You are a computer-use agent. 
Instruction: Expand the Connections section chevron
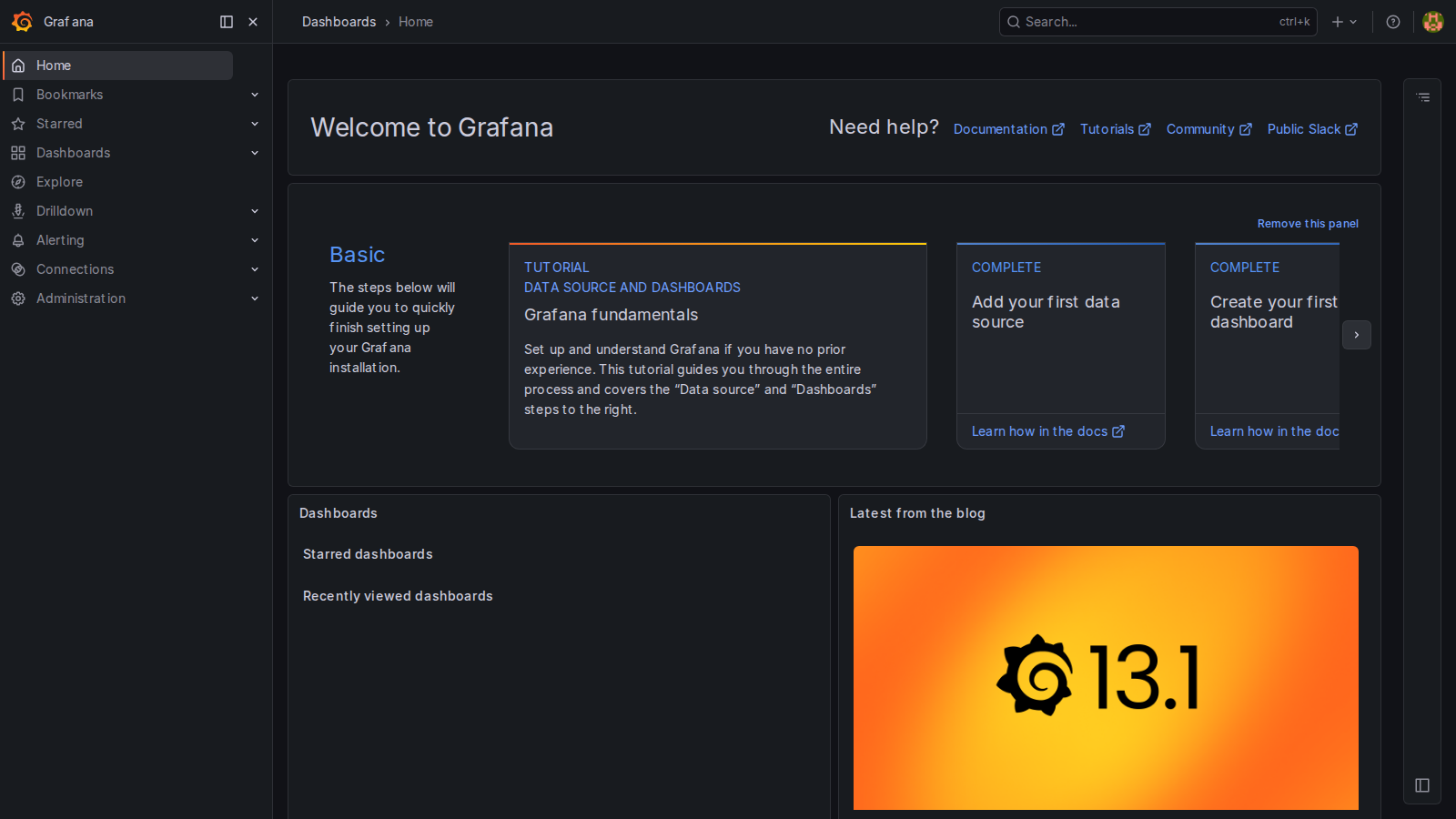point(255,269)
